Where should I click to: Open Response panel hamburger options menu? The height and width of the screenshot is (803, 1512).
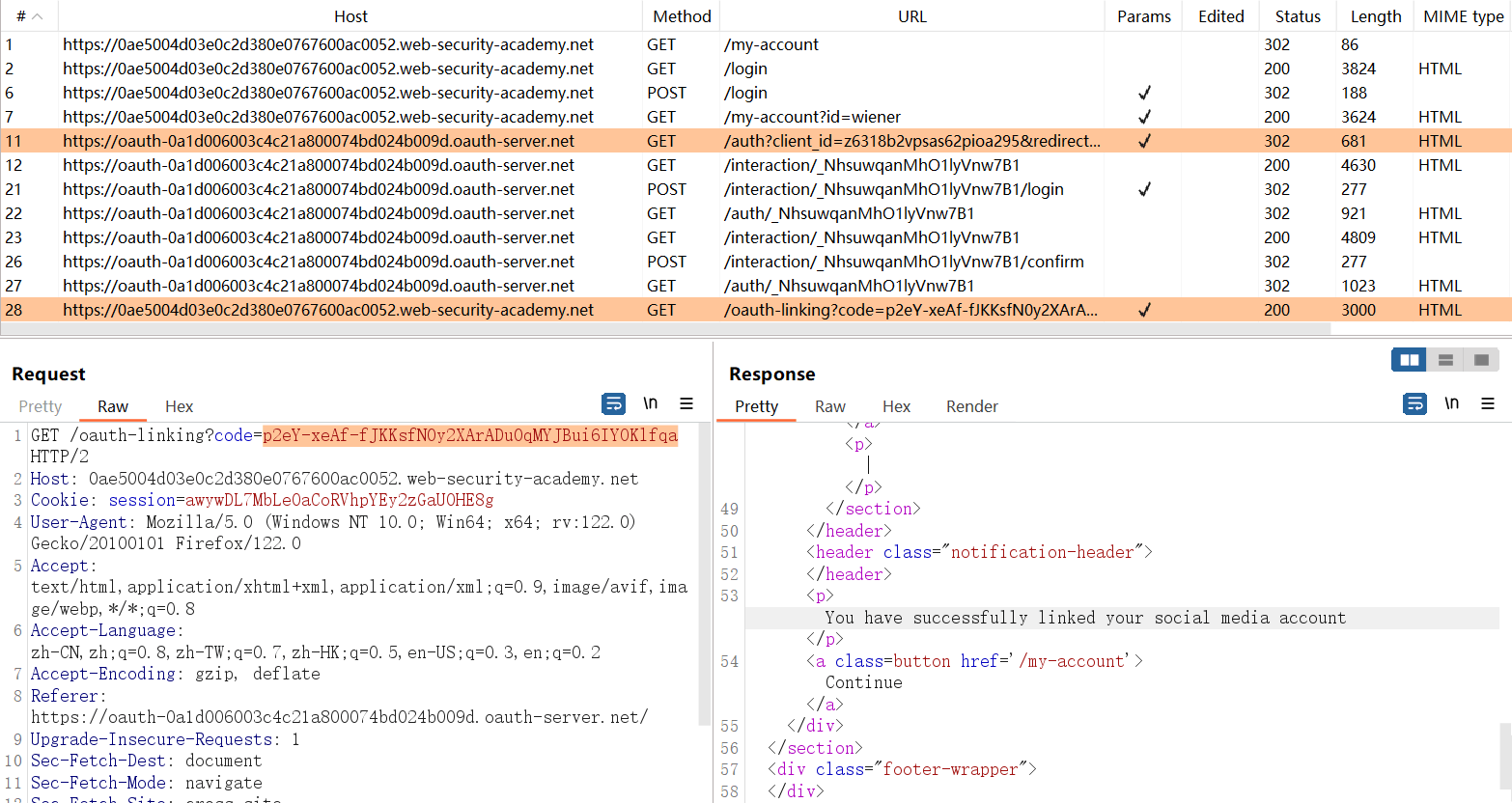1488,403
